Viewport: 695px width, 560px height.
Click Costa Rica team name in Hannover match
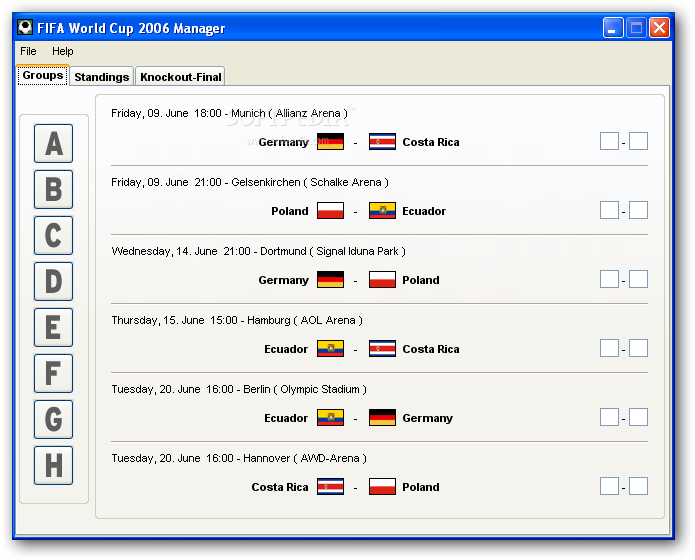(x=280, y=487)
